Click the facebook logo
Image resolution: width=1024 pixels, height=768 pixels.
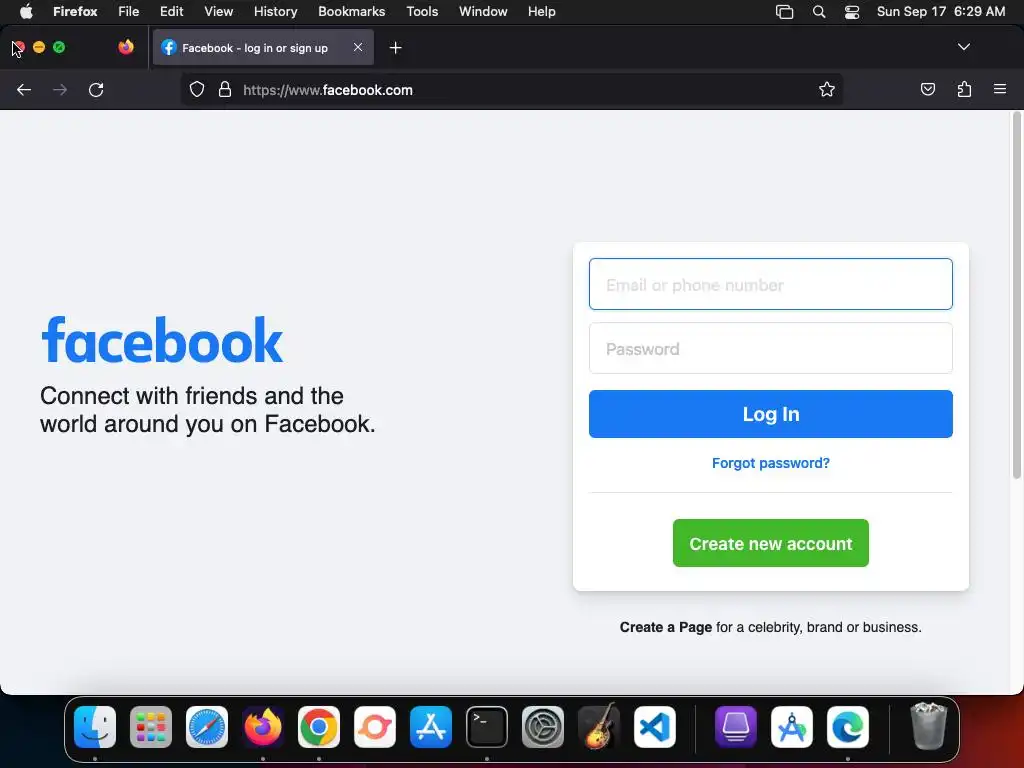coord(162,340)
